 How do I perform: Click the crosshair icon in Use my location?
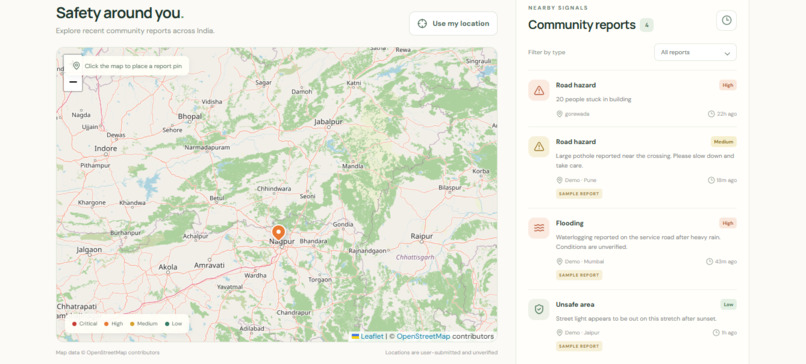[x=422, y=24]
